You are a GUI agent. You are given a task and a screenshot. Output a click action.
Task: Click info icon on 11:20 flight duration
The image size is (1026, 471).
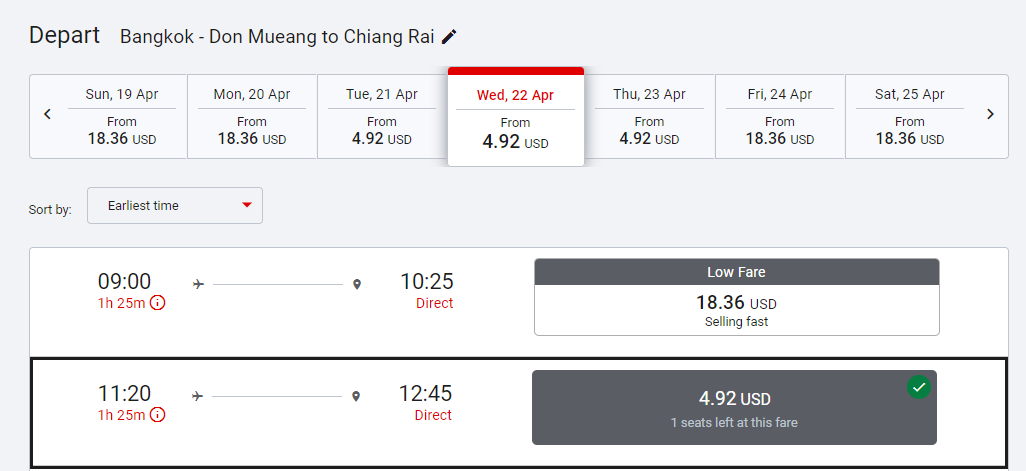point(157,415)
